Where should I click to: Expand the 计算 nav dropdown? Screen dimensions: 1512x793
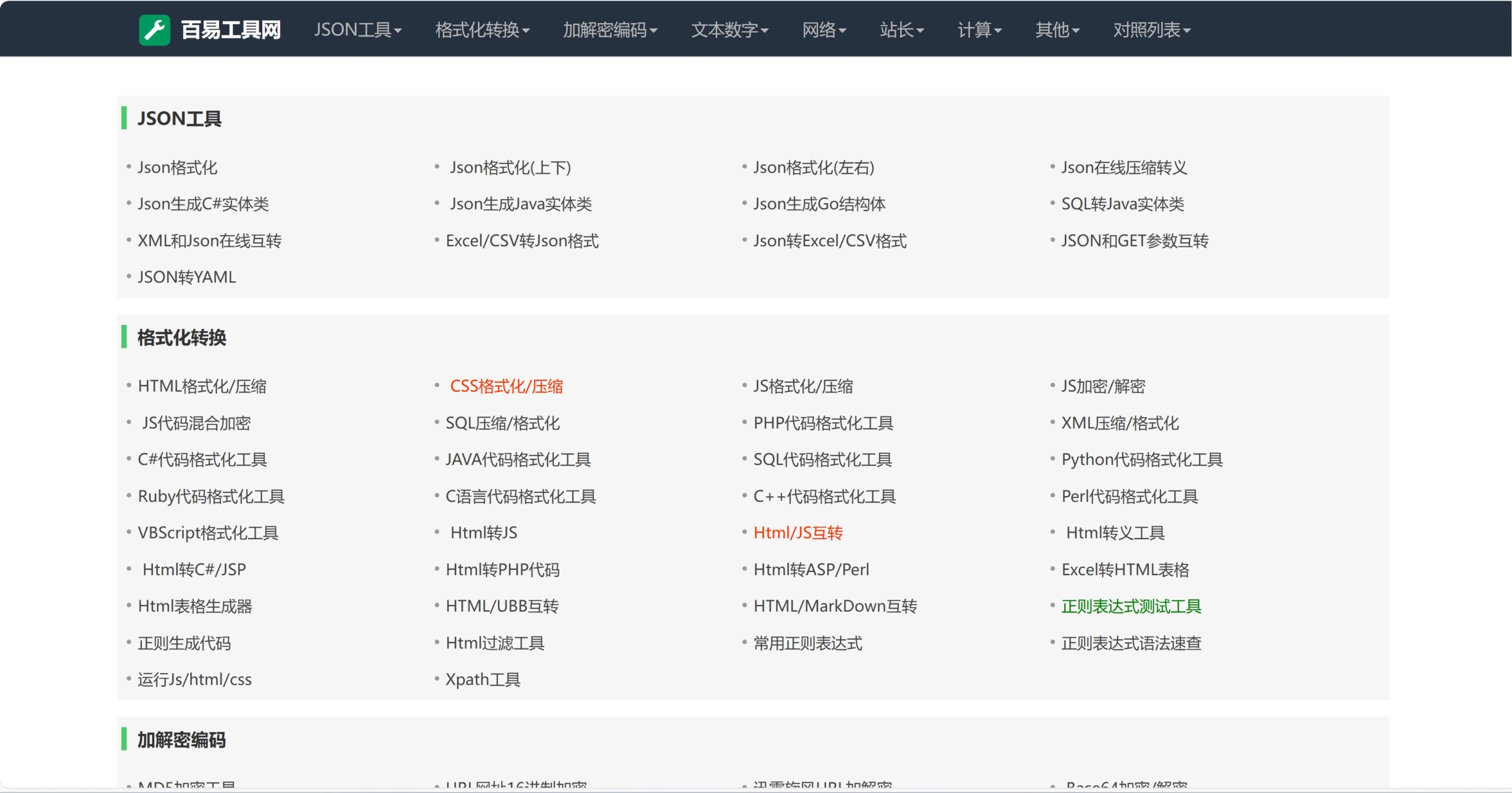coord(980,30)
